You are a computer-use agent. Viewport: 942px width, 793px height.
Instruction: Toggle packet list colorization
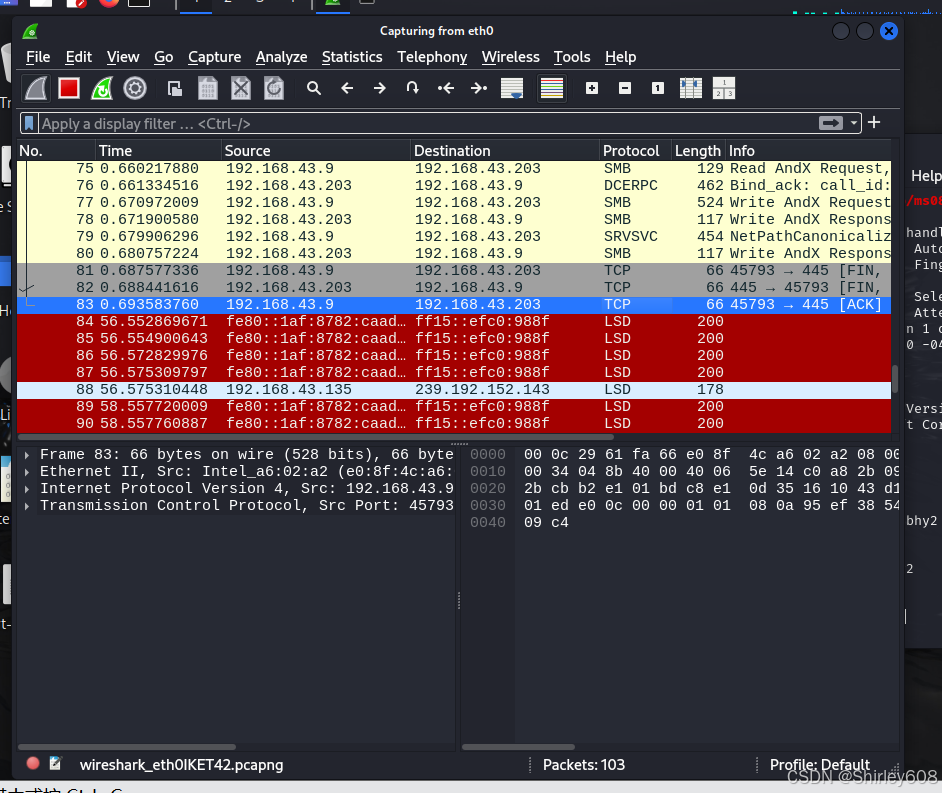coord(552,89)
